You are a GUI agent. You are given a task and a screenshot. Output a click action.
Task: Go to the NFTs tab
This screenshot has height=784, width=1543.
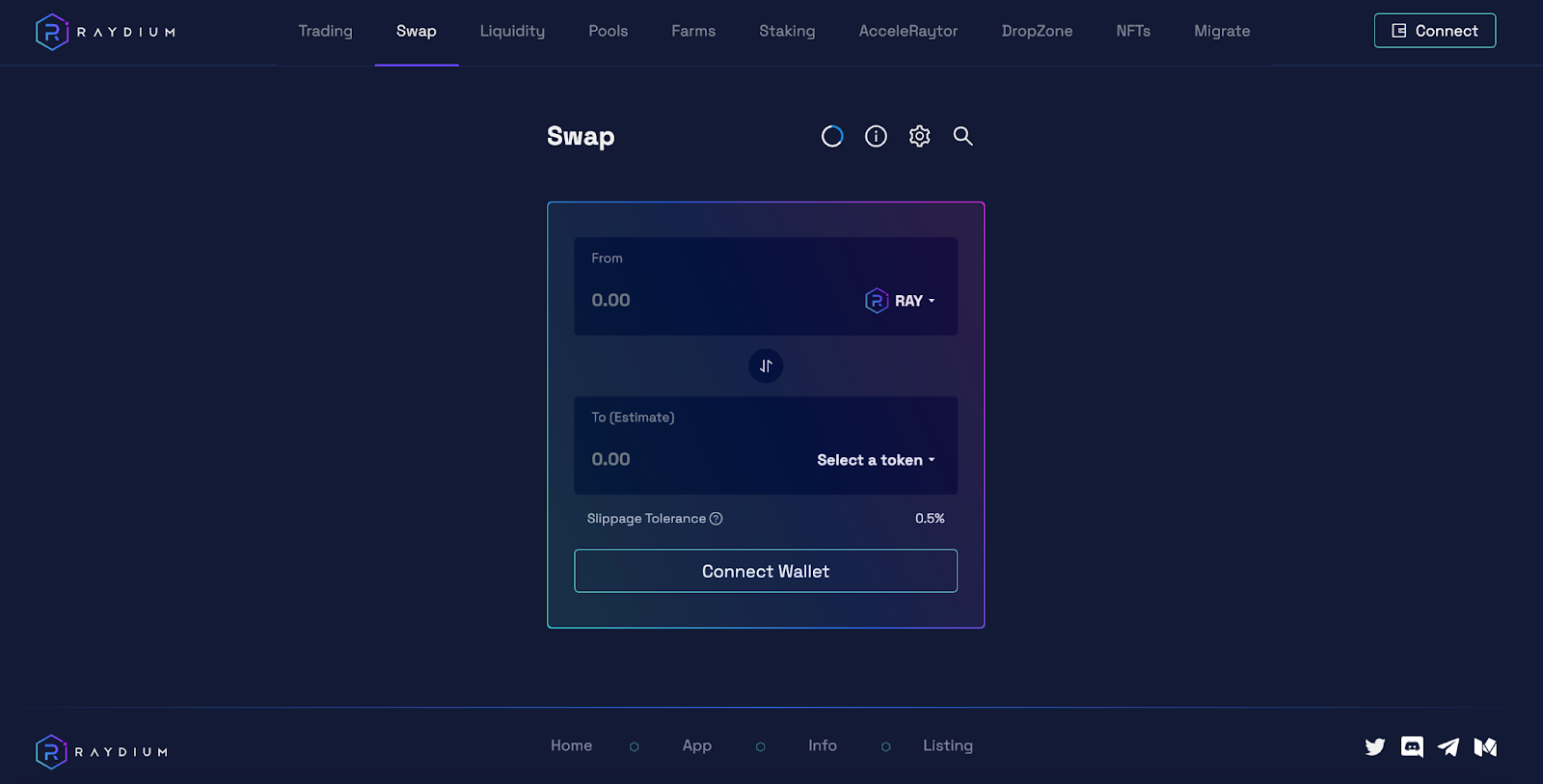1133,31
